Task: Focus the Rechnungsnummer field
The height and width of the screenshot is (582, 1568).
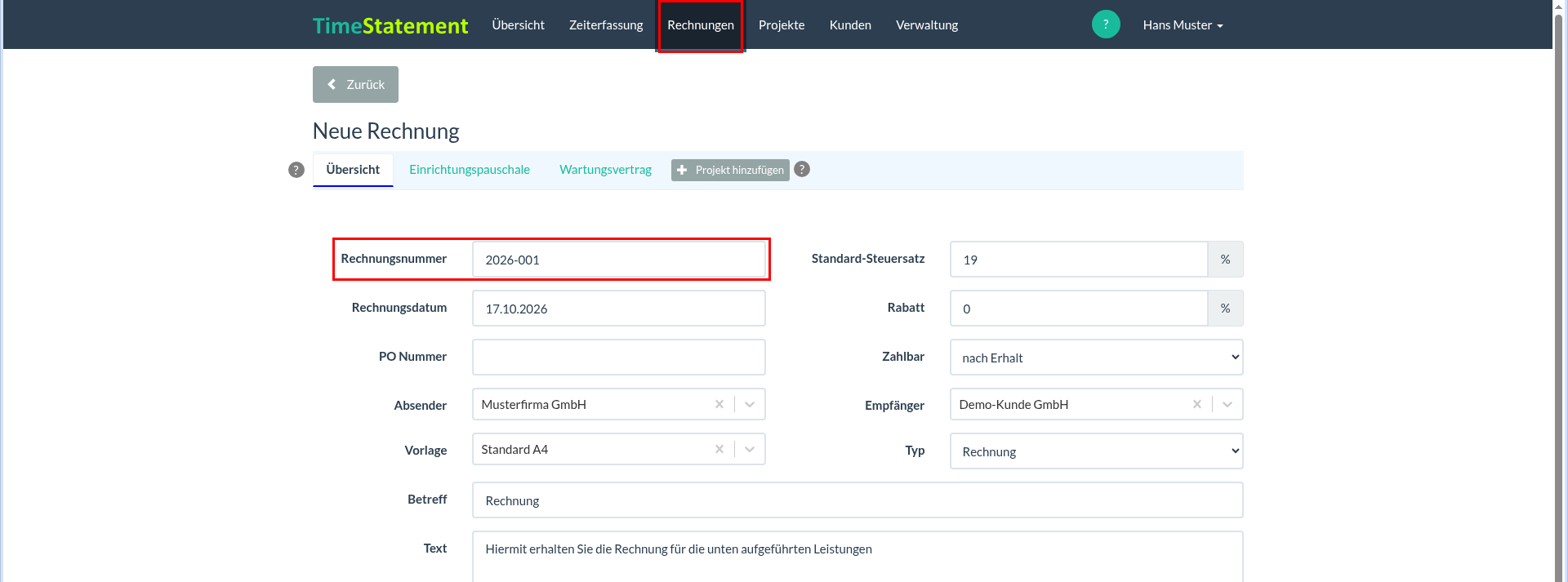Action: [x=619, y=260]
